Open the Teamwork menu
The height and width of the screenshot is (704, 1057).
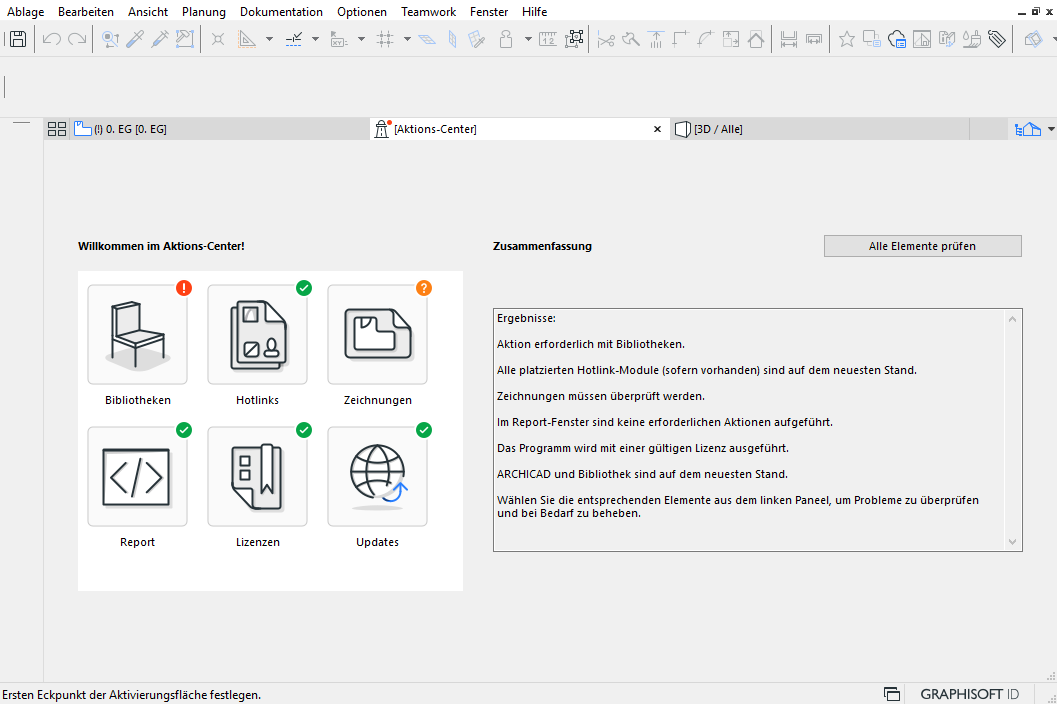click(x=428, y=11)
